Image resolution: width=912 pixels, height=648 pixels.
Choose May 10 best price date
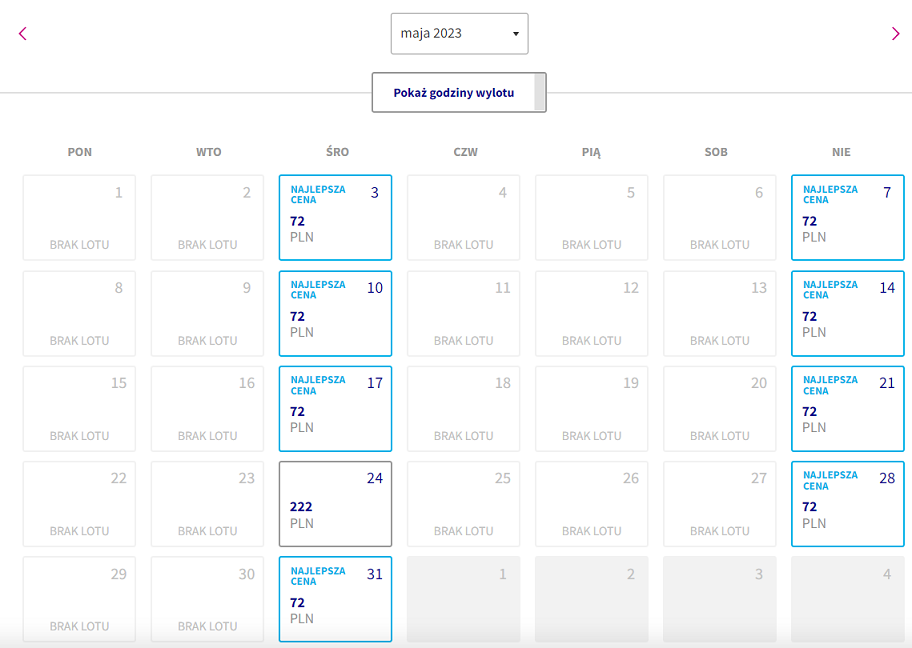point(336,314)
